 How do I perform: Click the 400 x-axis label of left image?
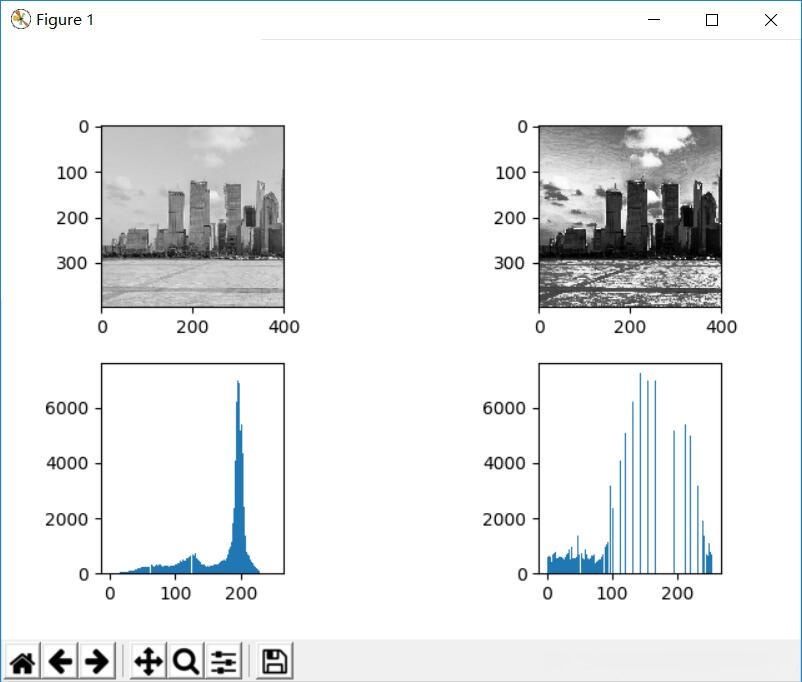[x=284, y=327]
